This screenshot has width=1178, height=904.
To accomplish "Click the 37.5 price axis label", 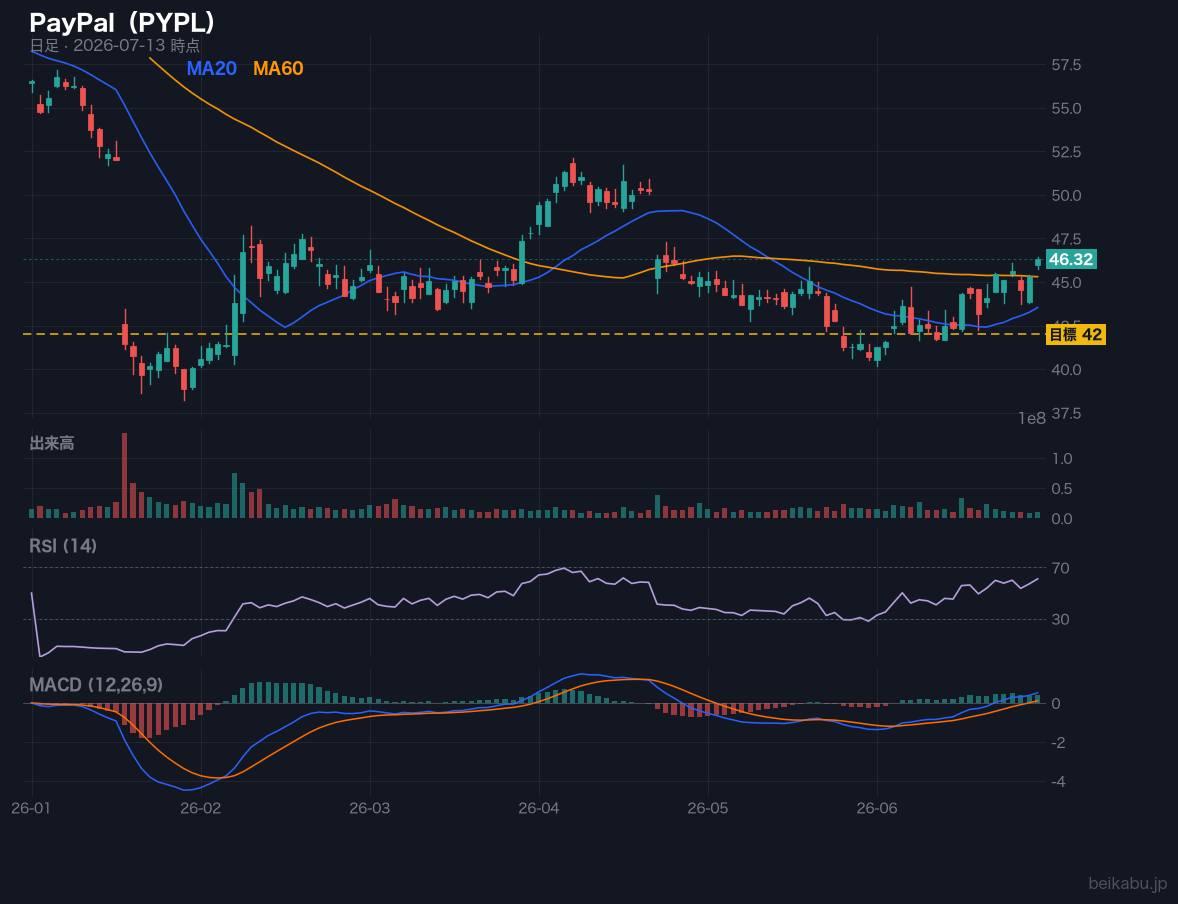I will click(1066, 413).
